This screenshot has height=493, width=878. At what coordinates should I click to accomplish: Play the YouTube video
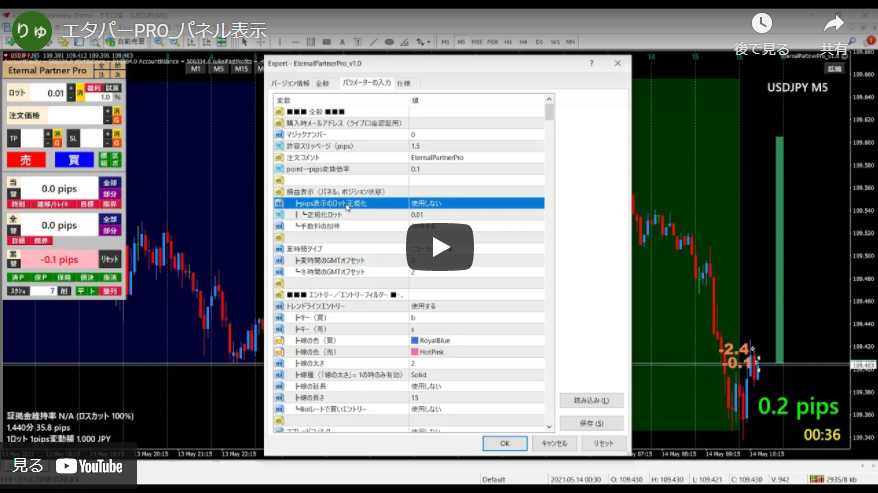(x=440, y=247)
